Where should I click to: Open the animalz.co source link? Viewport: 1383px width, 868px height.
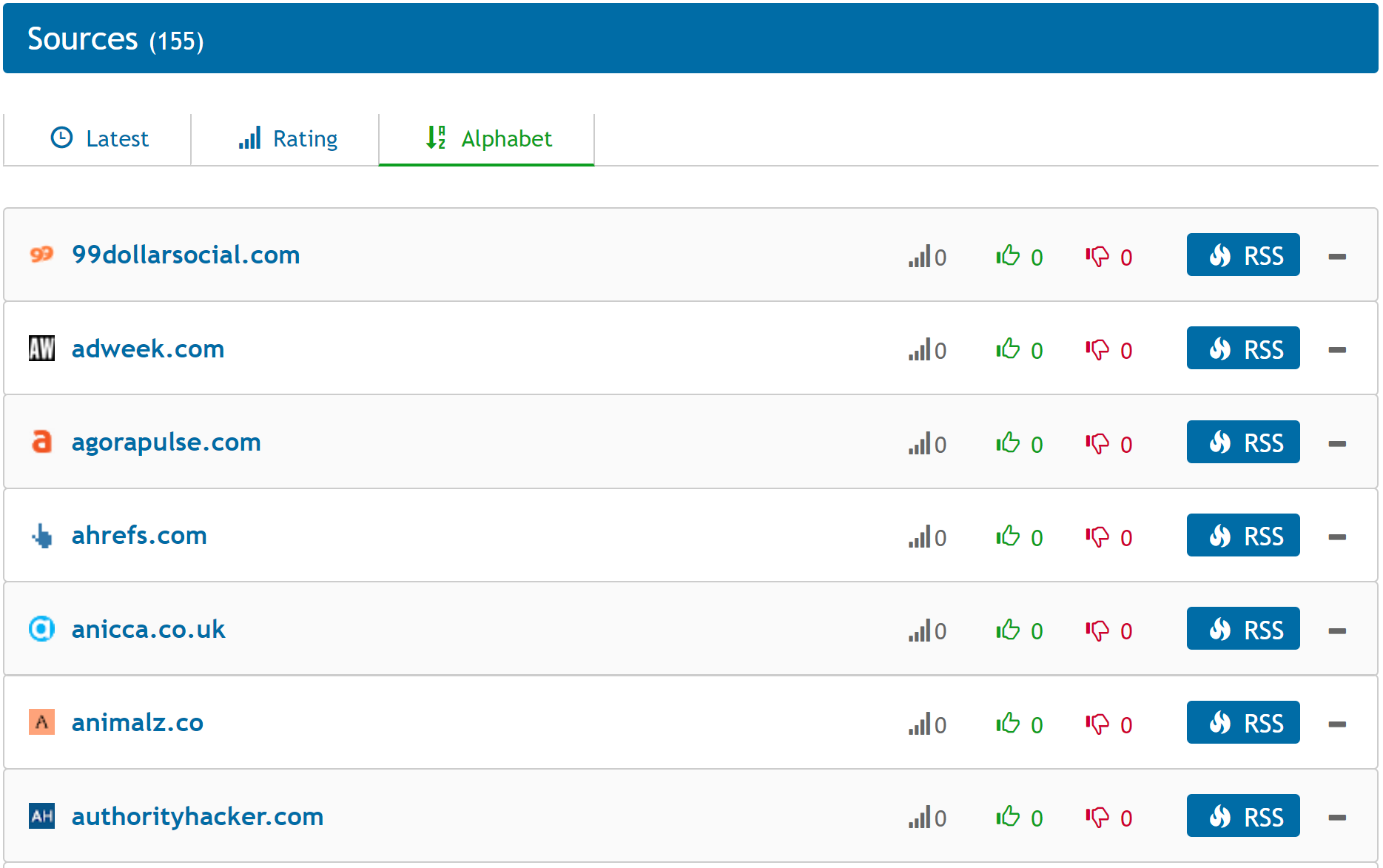tap(137, 722)
